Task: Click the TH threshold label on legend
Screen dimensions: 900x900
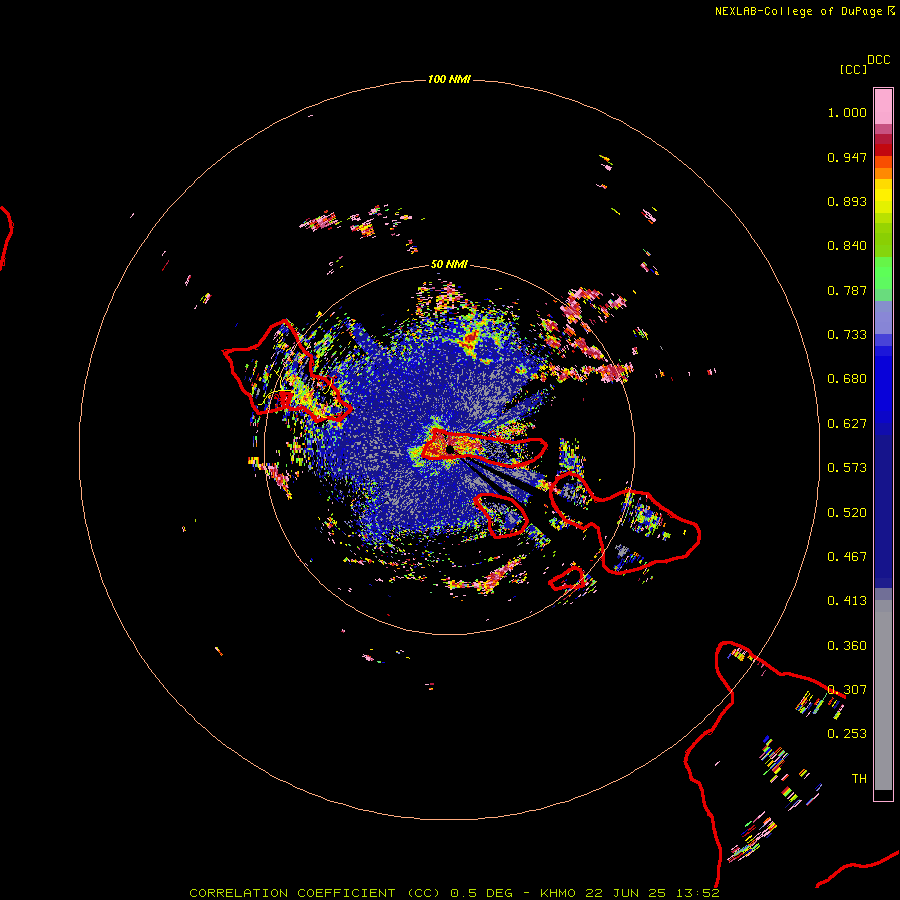Action: (859, 779)
